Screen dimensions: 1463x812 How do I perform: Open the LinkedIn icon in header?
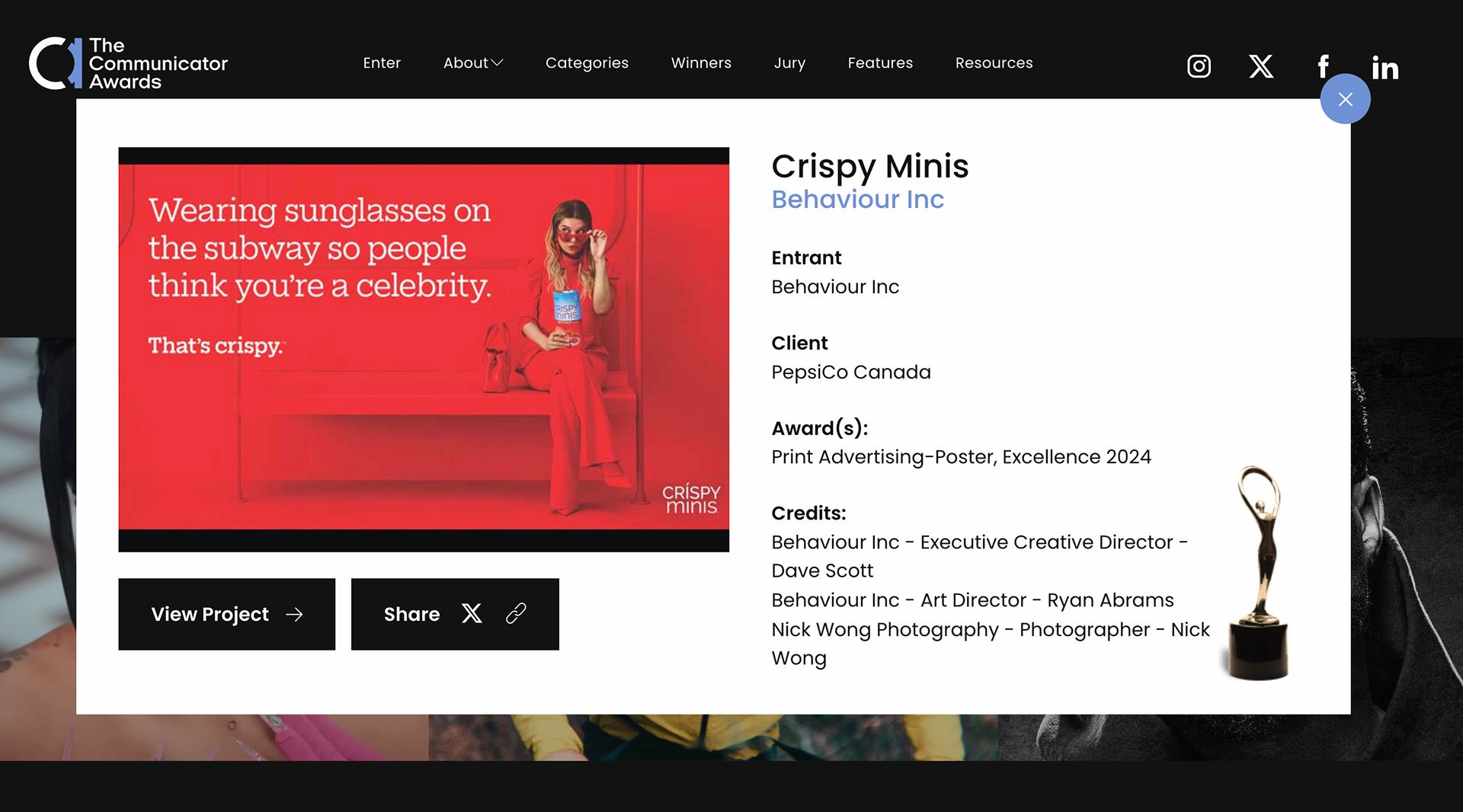(x=1385, y=68)
